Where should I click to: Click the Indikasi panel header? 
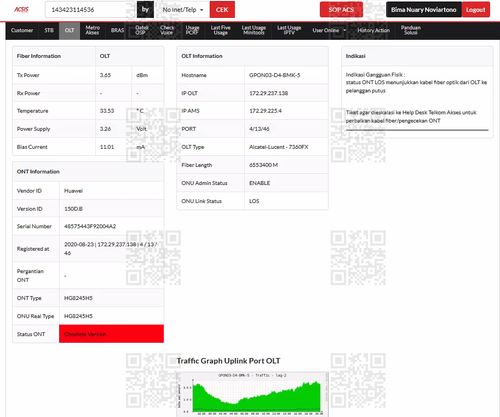point(356,56)
